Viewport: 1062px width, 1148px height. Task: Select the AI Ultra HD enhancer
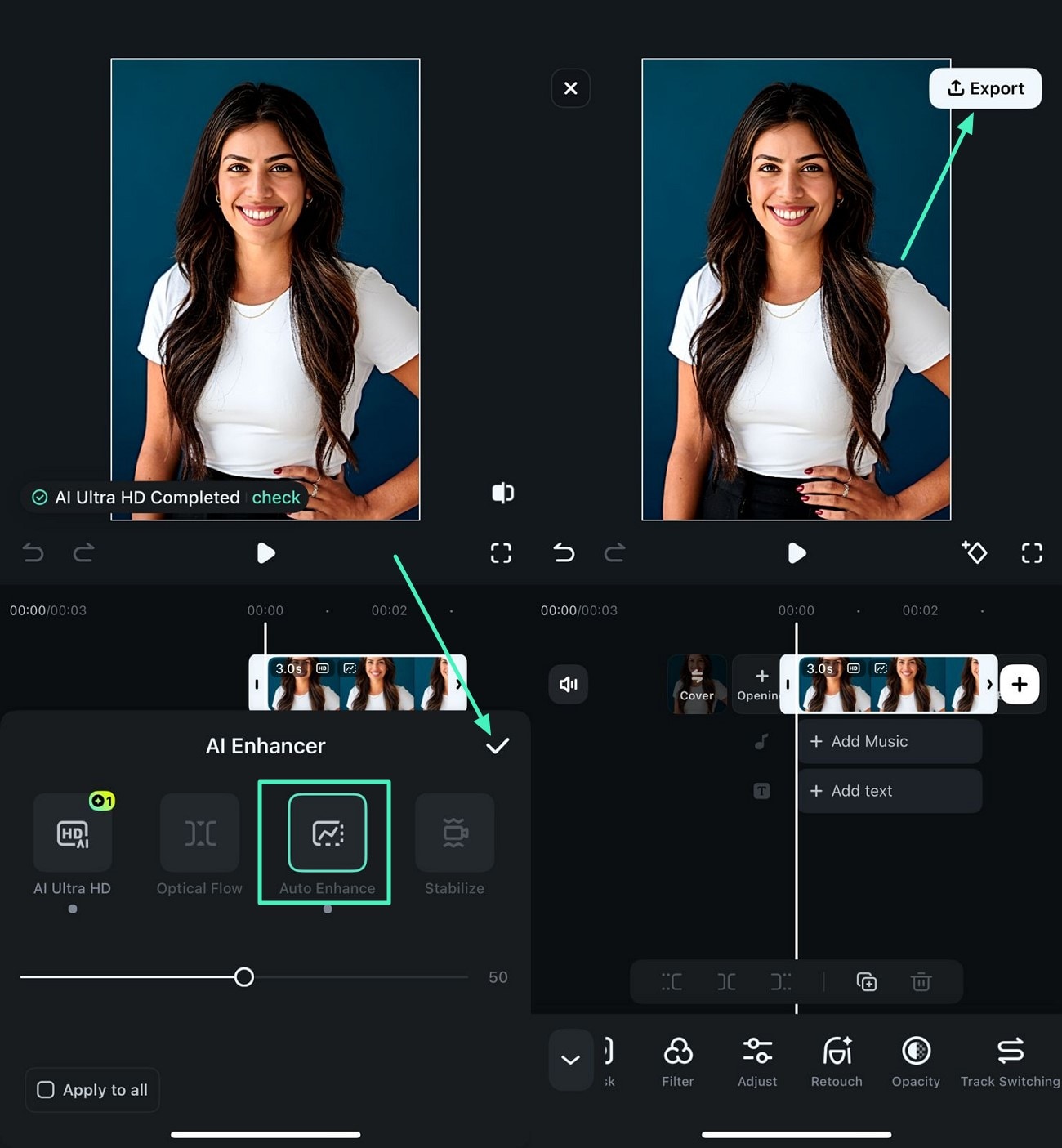72,833
